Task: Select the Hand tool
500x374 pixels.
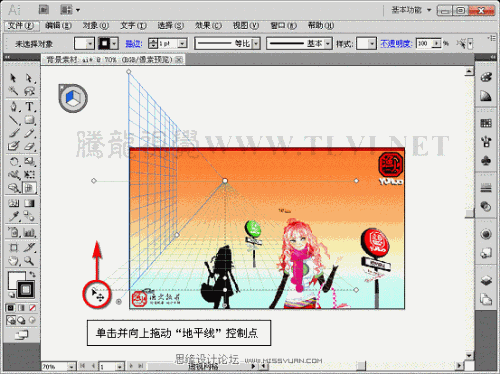Action: [x=13, y=261]
